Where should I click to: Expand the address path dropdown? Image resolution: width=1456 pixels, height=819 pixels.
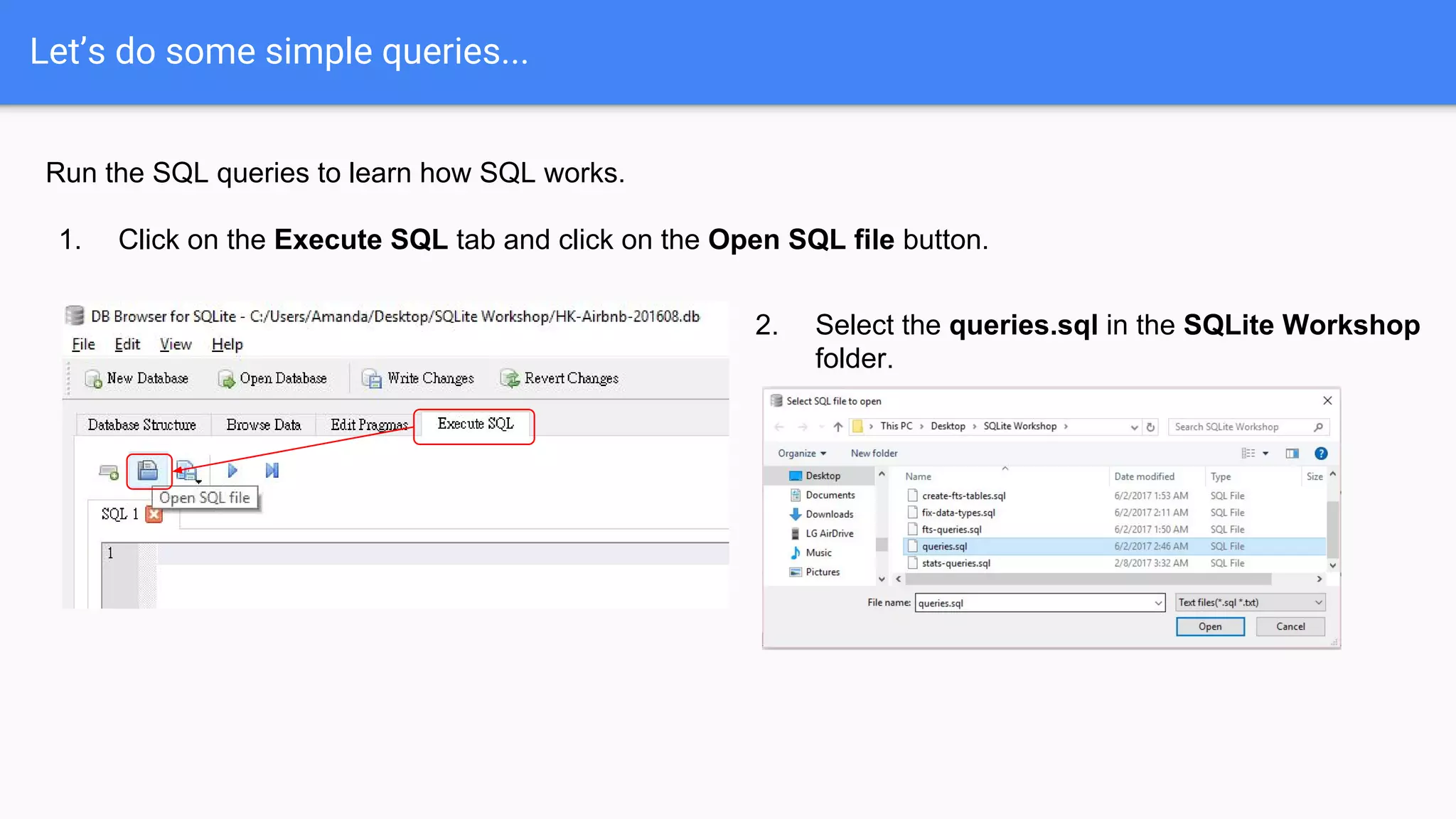[1134, 427]
